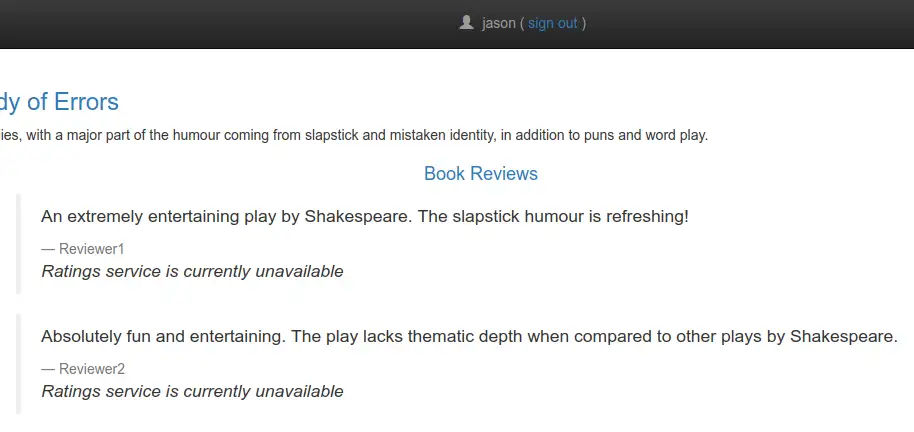Click the gray quote bar beside first review

pyautogui.click(x=18, y=244)
